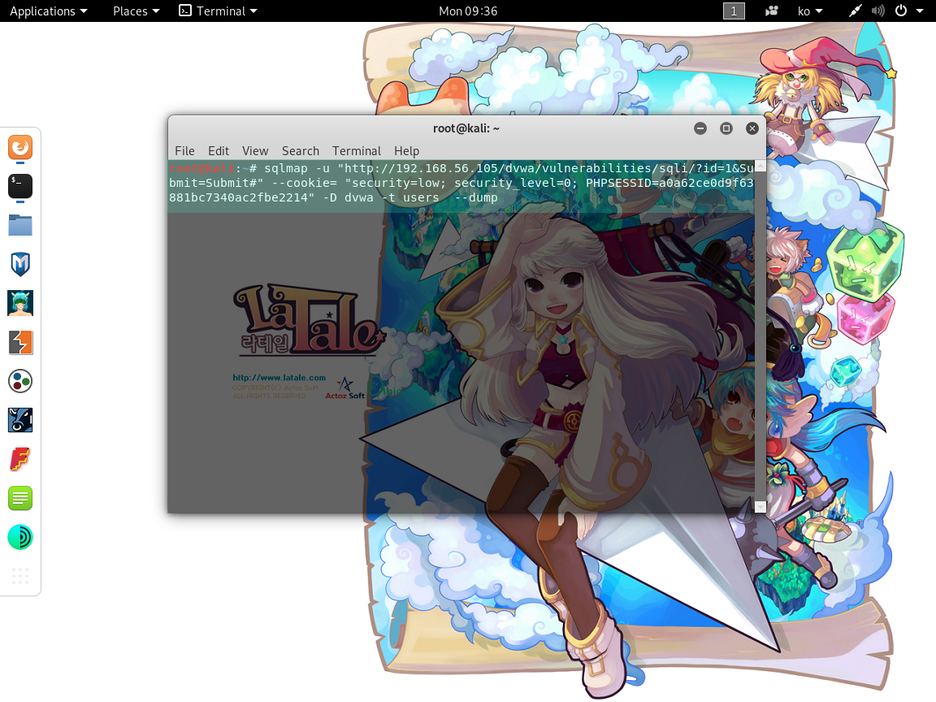This screenshot has height=702, width=936.
Task: Click the scrollbar down arrow in terminal
Action: (x=760, y=507)
